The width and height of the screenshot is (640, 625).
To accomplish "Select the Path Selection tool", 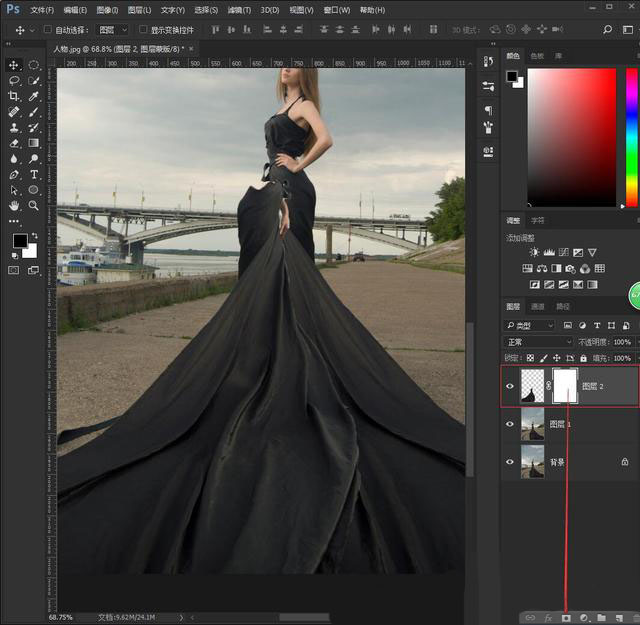I will [x=13, y=190].
